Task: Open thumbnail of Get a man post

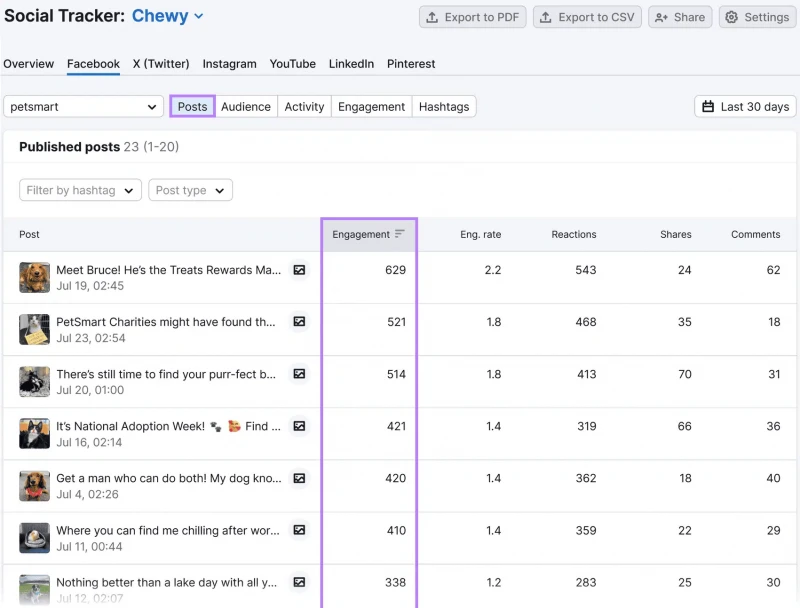Action: coord(35,486)
